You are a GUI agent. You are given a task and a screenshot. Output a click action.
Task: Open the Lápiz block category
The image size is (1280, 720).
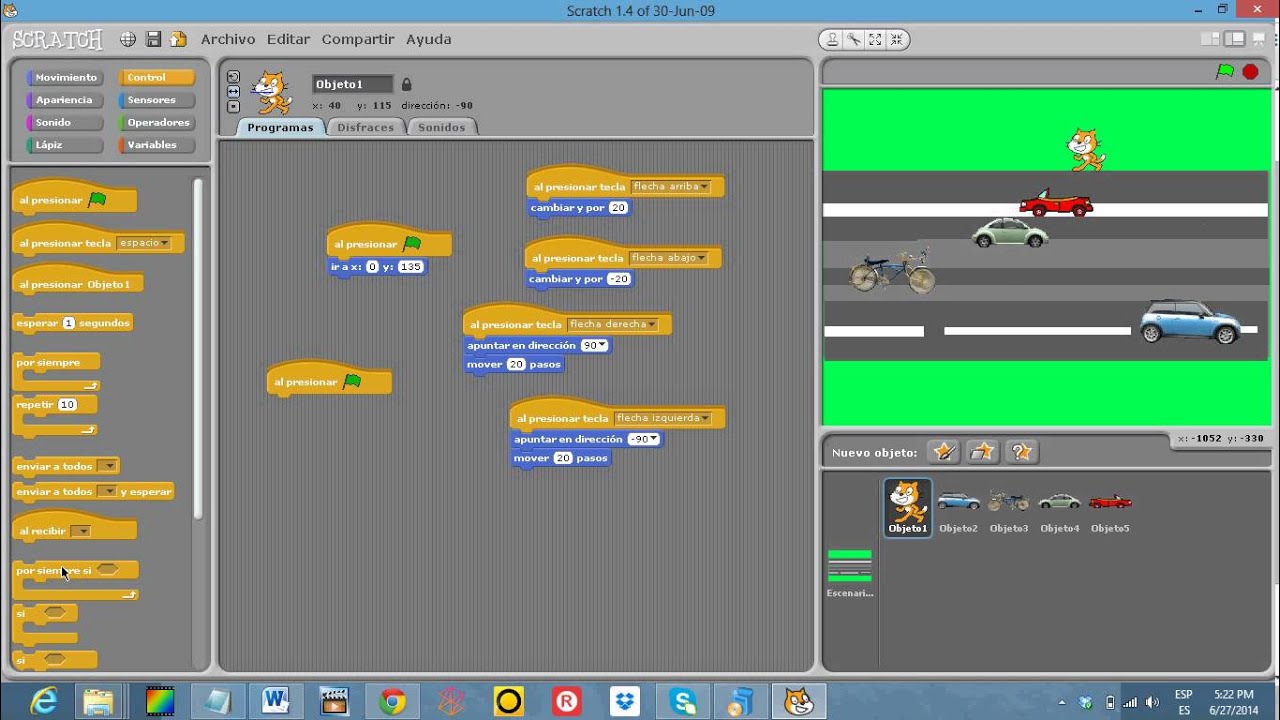[65, 145]
